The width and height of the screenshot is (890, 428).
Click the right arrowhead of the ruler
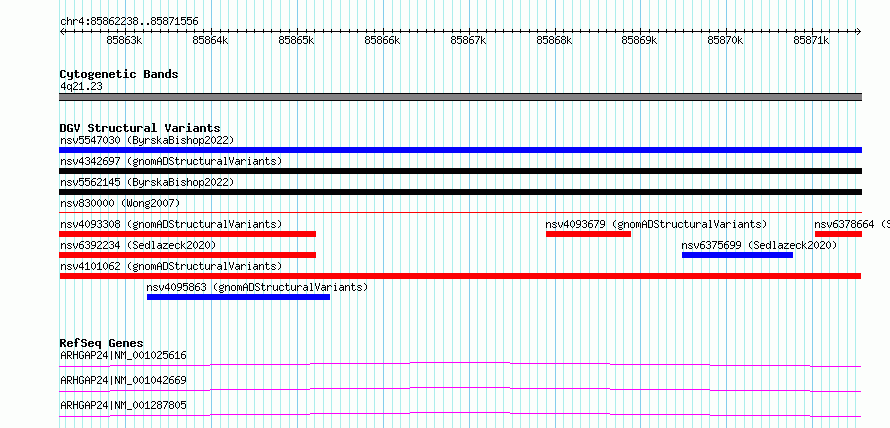859,31
